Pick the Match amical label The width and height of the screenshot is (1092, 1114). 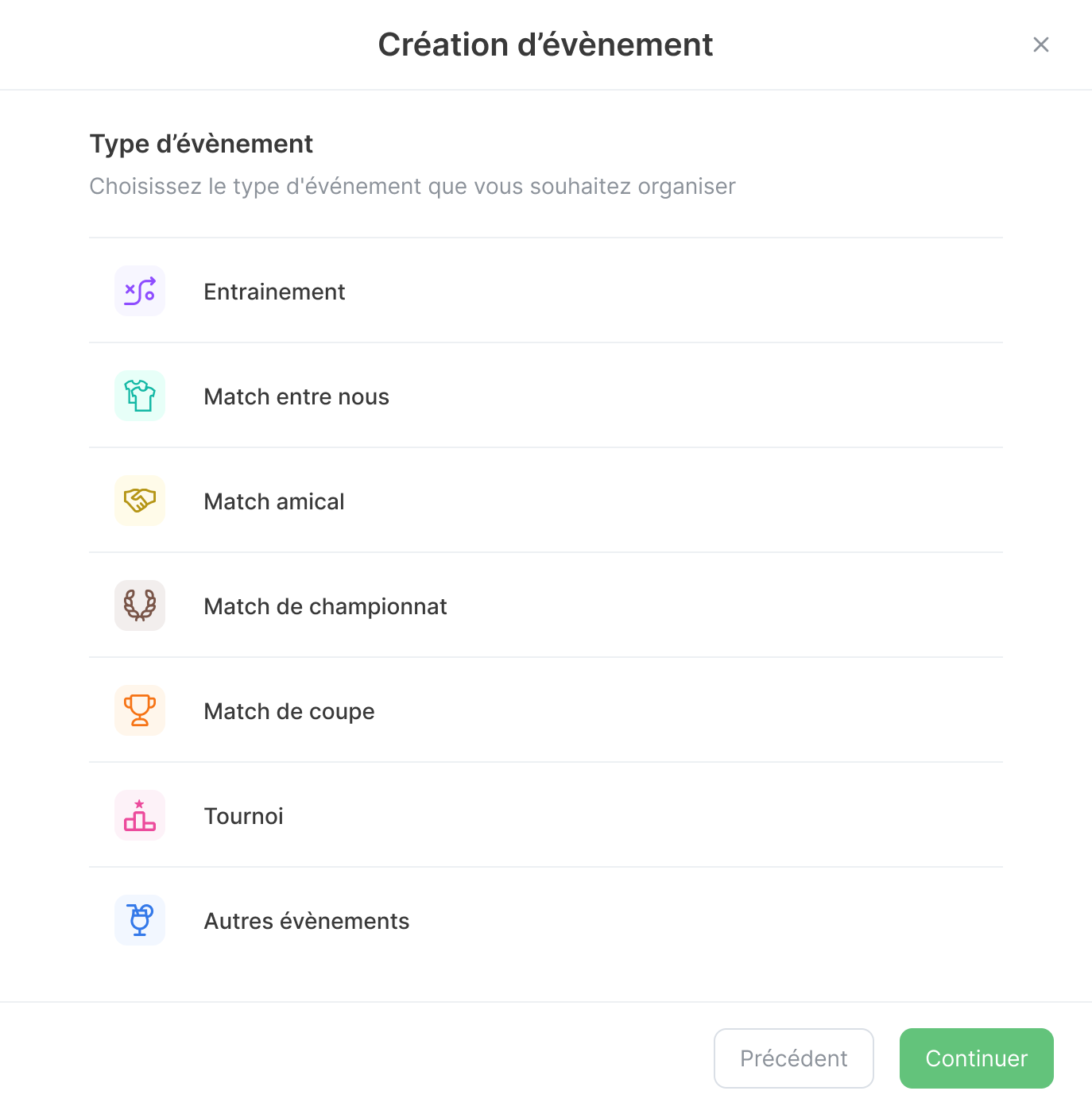tap(274, 501)
